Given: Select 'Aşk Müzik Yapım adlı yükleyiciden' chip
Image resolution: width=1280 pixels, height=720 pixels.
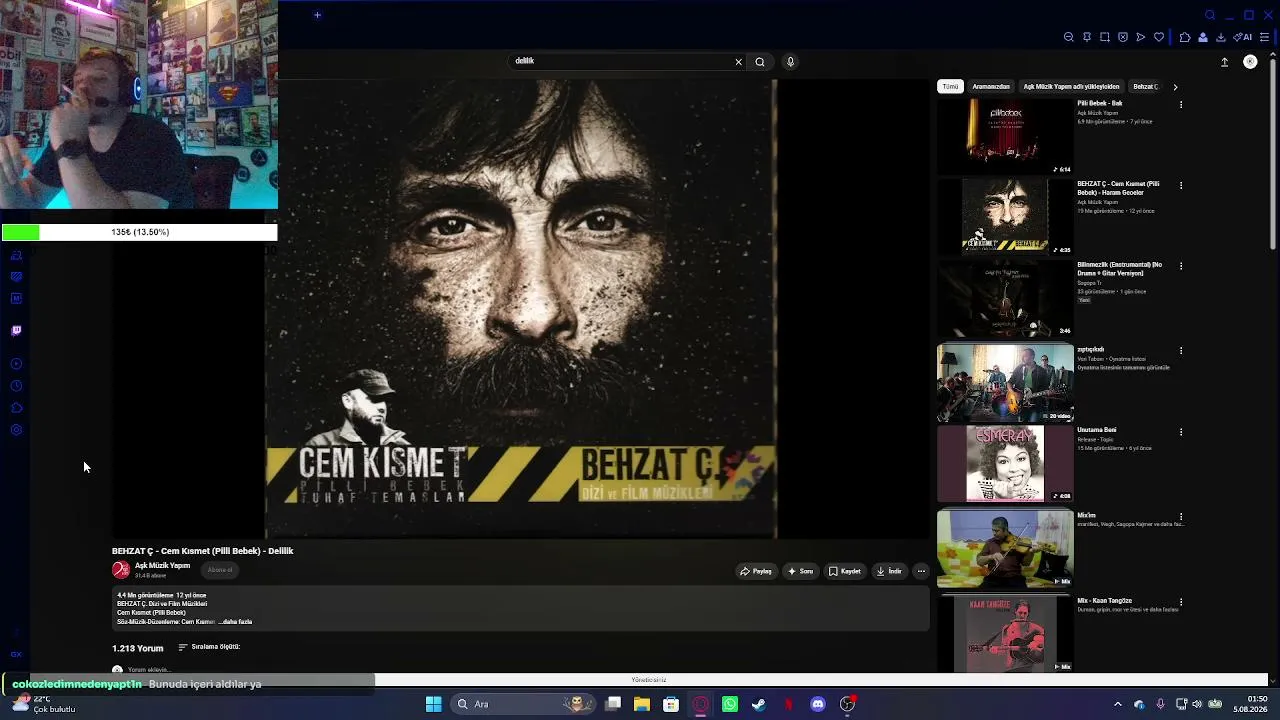Looking at the screenshot, I should (1071, 86).
